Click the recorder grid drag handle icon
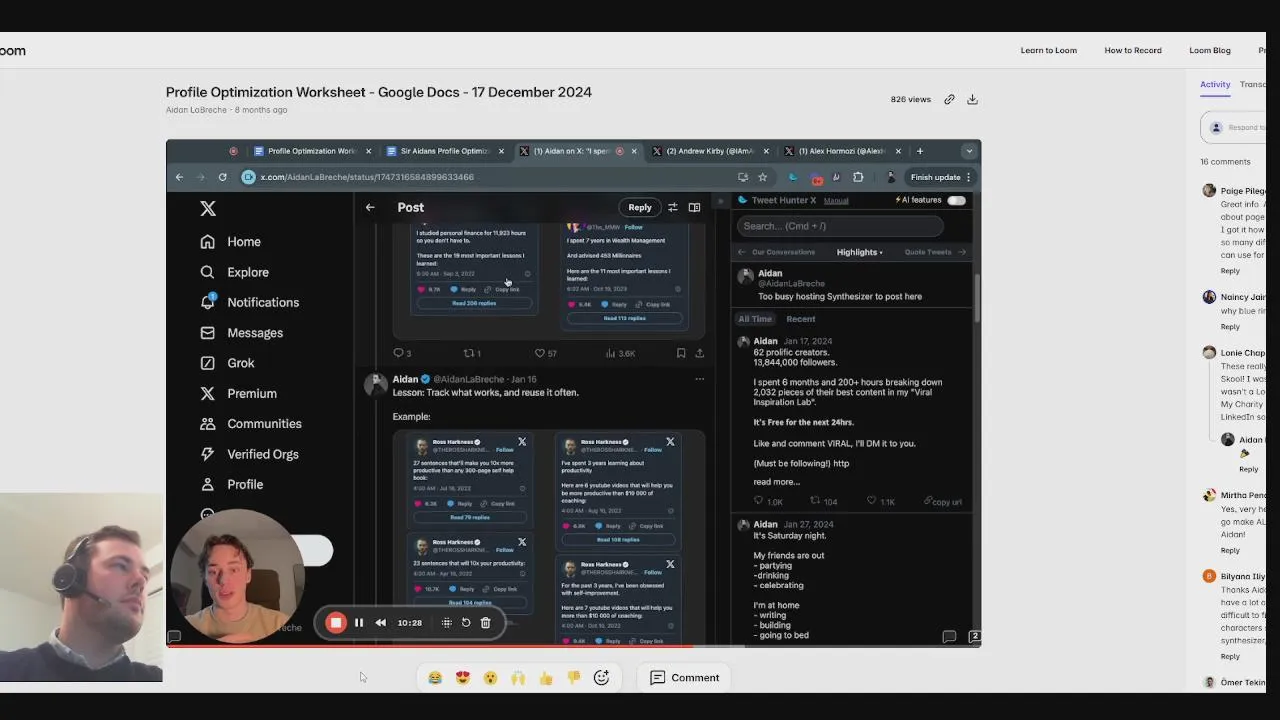Viewport: 1280px width, 720px height. (447, 622)
